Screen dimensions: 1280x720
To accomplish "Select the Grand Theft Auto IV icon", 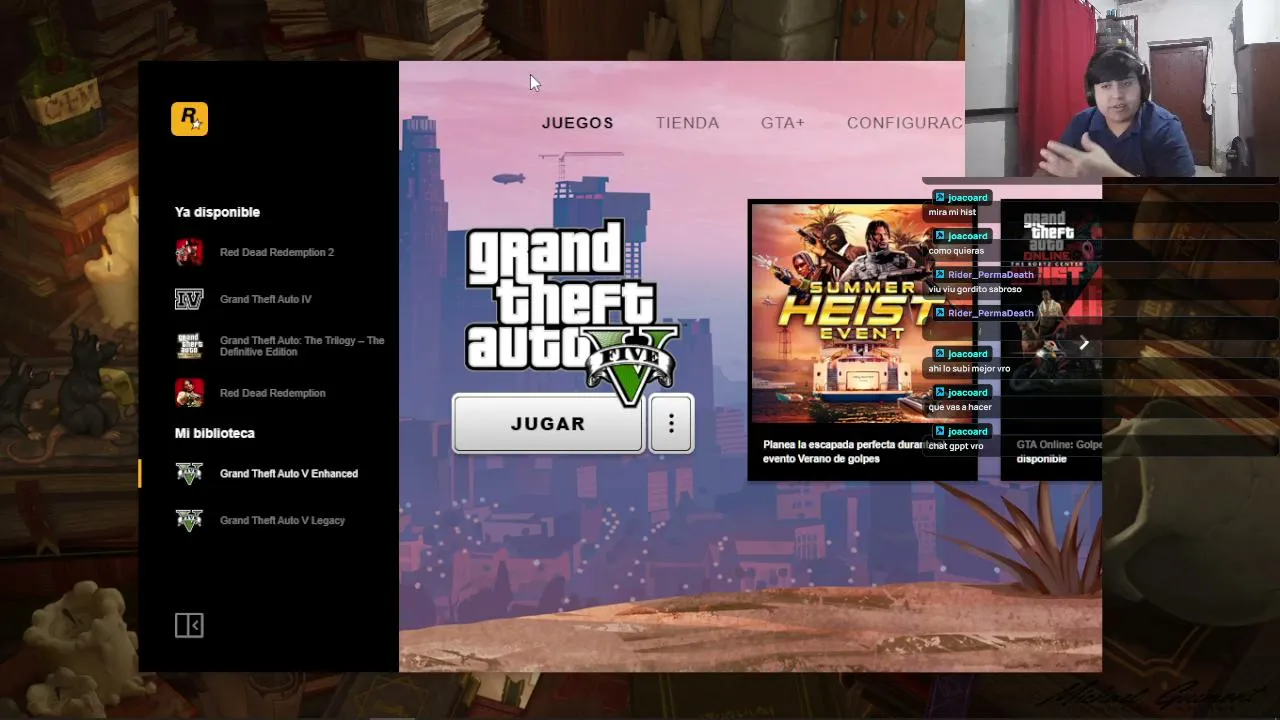I will click(x=189, y=299).
